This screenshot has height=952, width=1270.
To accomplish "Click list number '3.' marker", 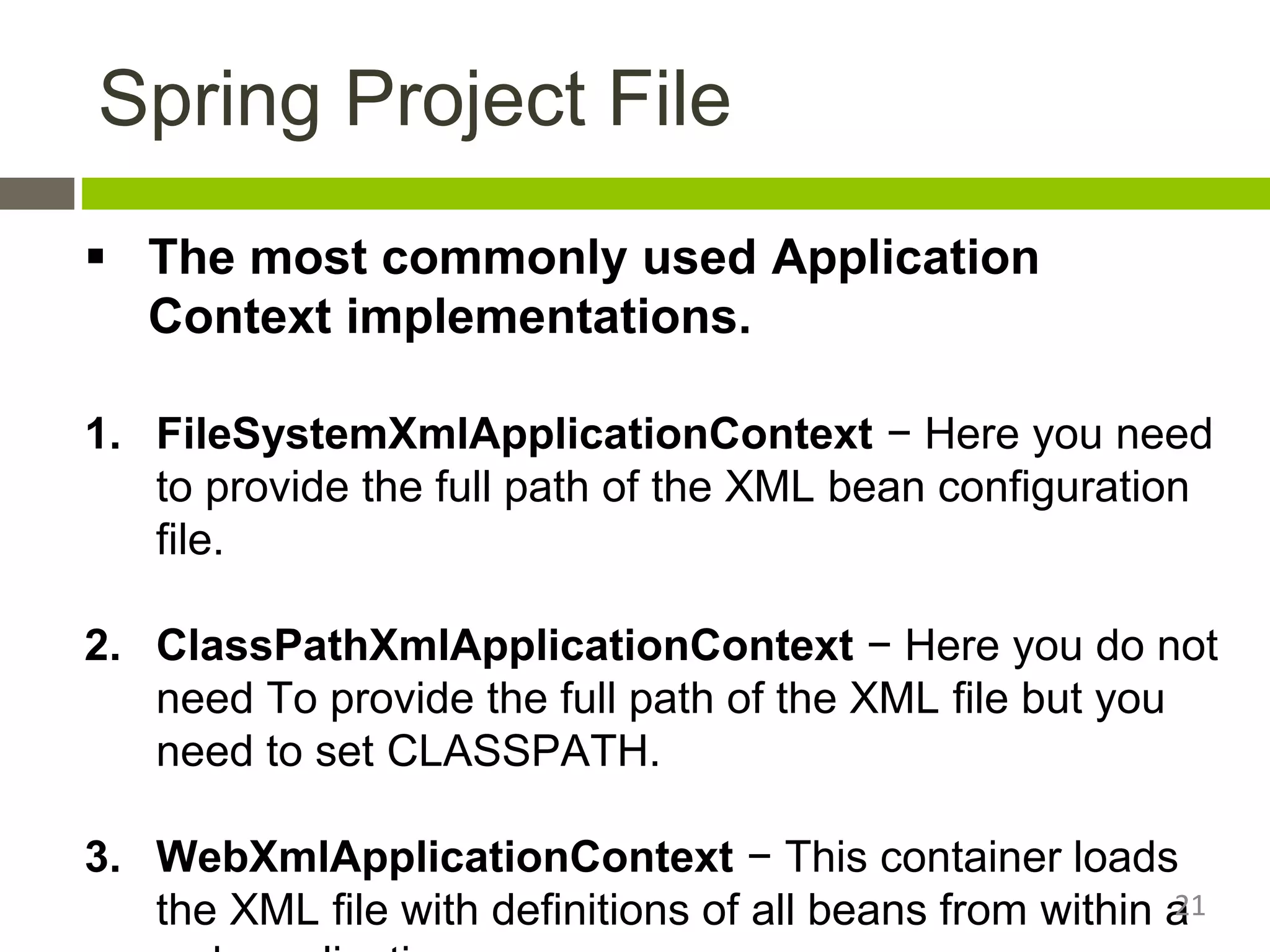I will click(103, 857).
